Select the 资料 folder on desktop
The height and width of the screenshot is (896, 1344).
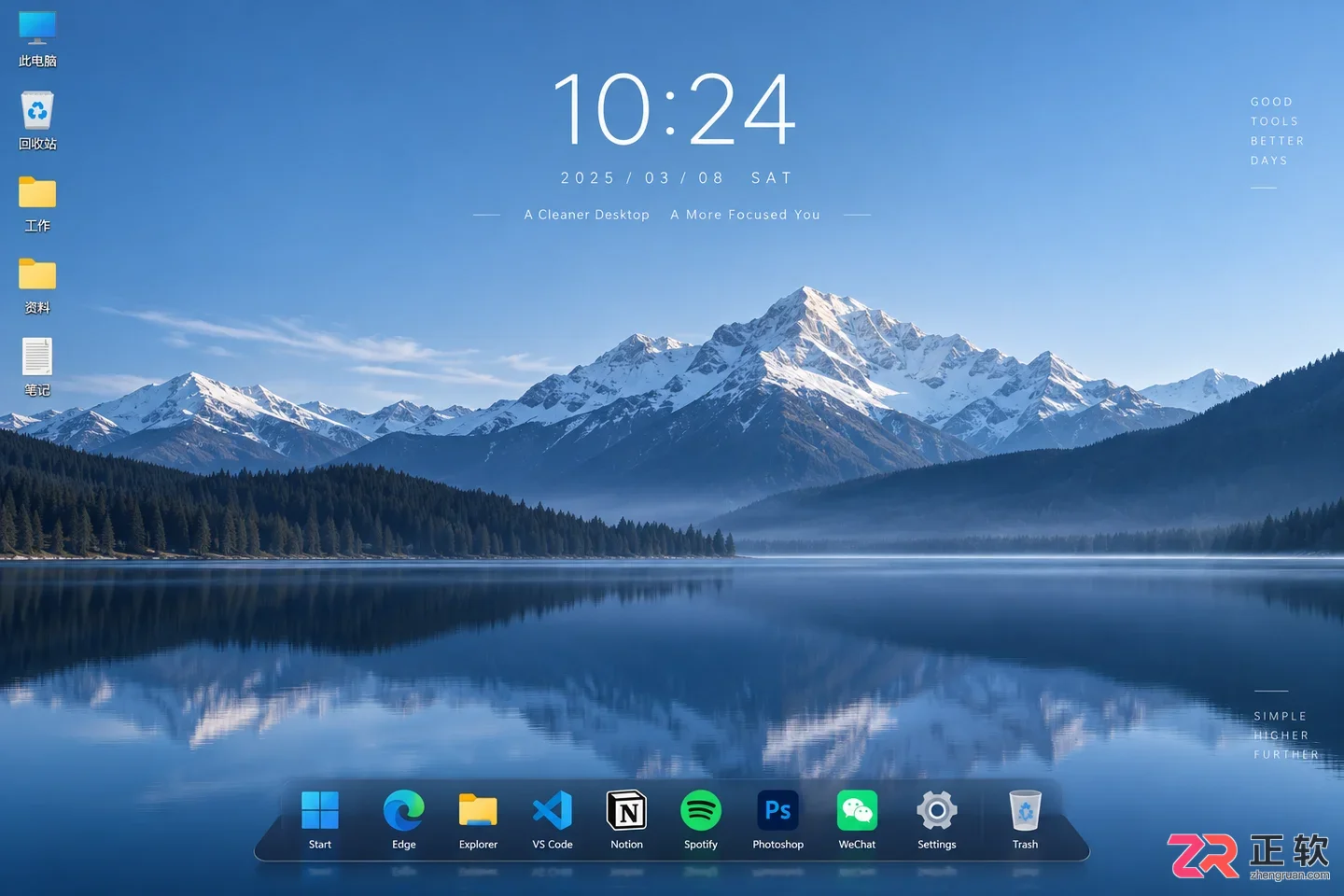click(x=37, y=286)
